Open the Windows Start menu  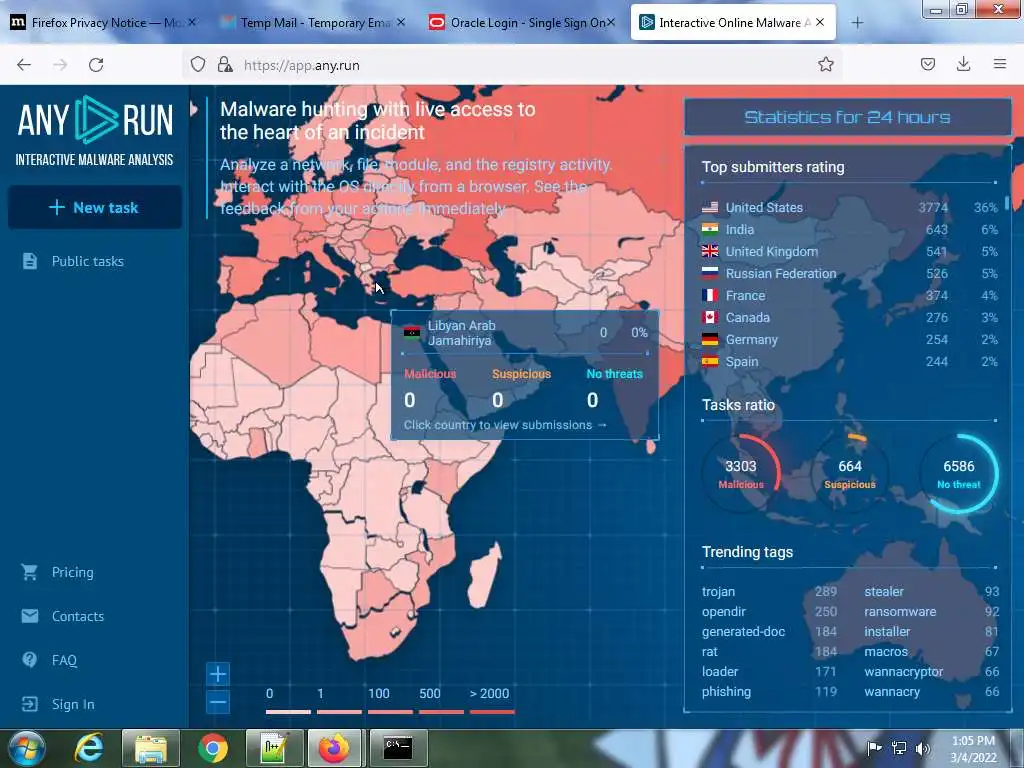click(26, 748)
